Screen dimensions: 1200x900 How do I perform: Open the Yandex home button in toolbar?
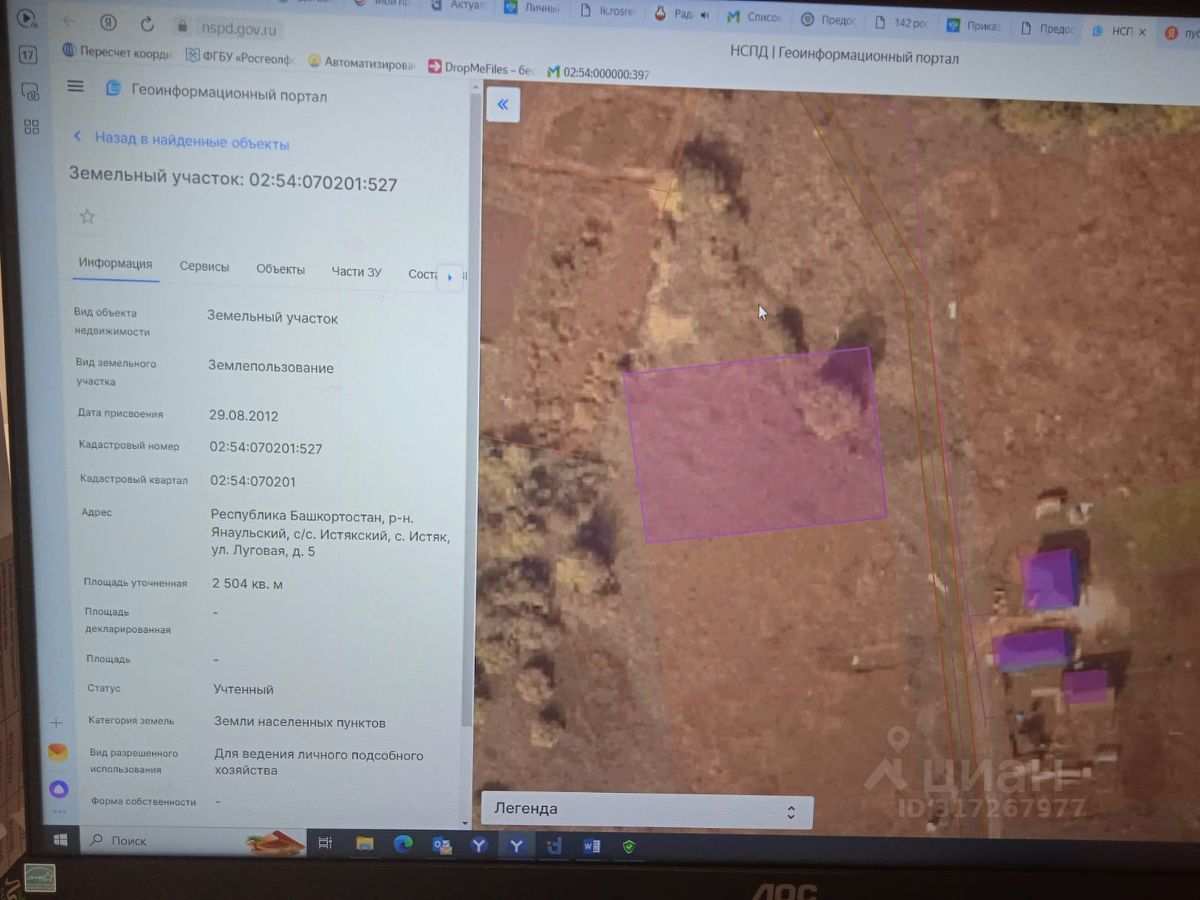pos(108,22)
